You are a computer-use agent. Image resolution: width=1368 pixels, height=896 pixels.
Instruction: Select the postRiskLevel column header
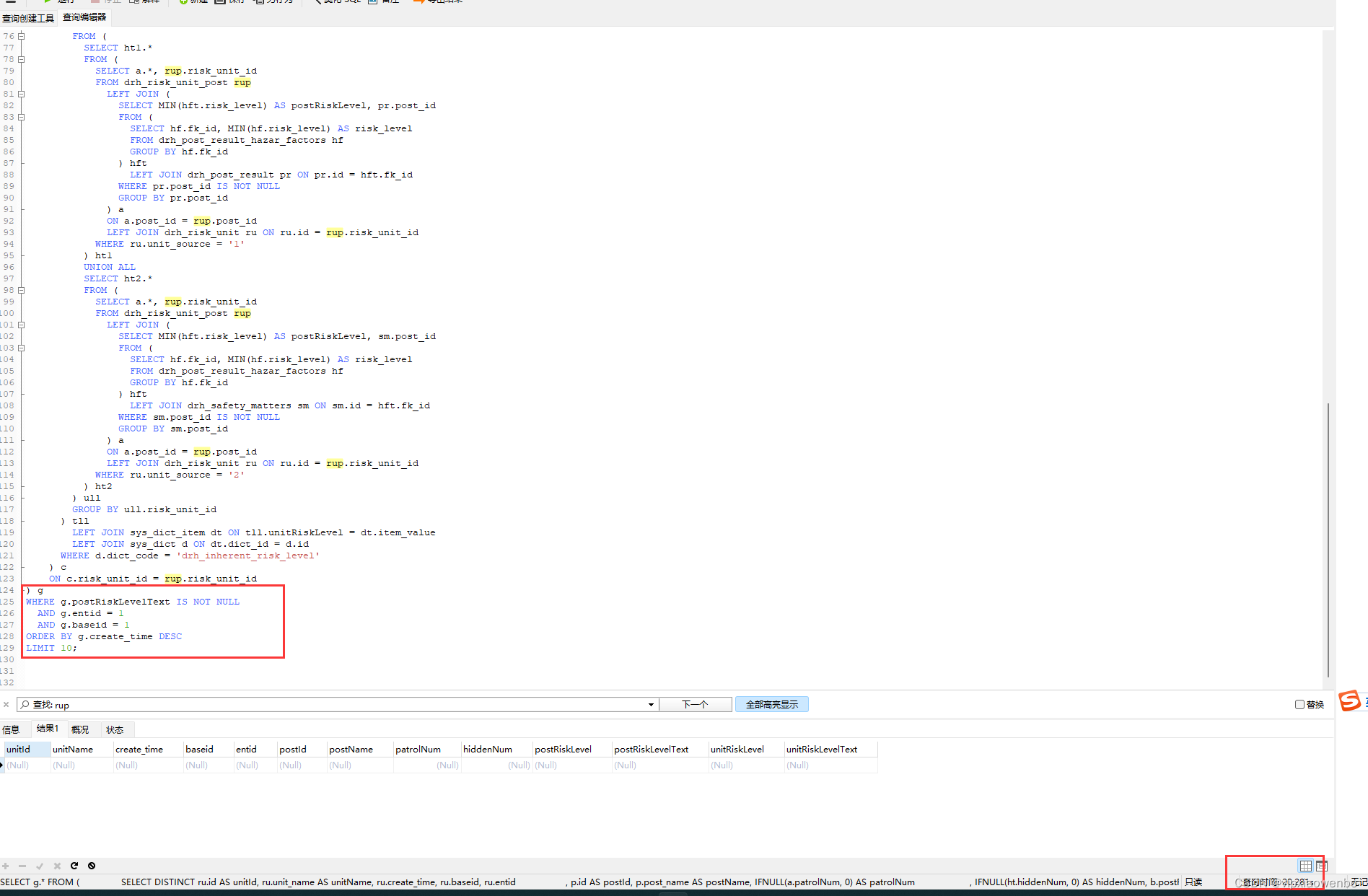tap(573, 750)
